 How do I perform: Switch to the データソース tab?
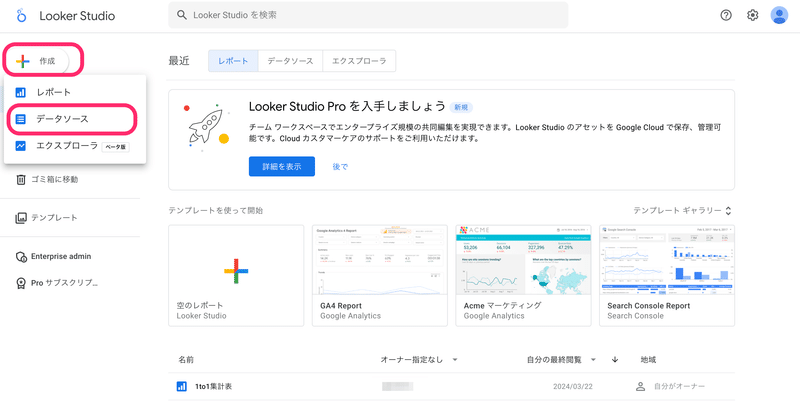(x=290, y=61)
